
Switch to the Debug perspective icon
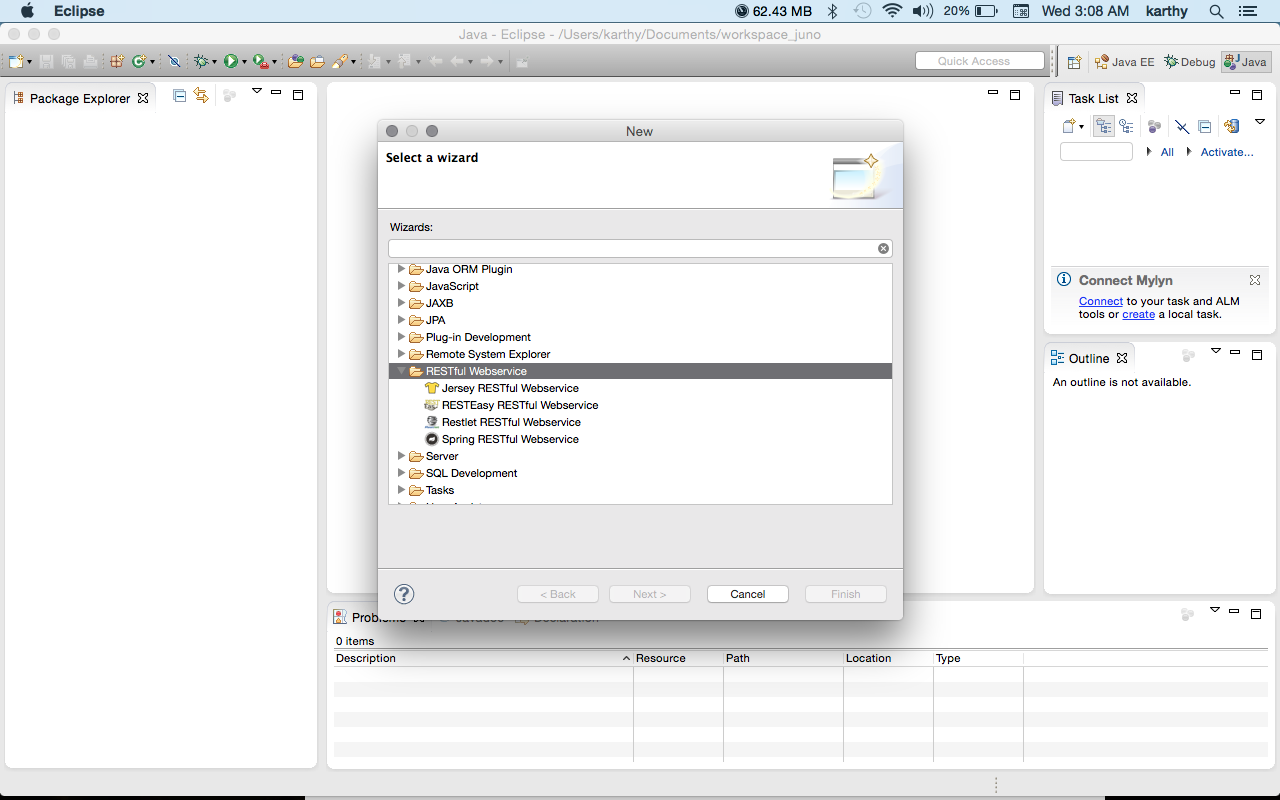(x=1189, y=61)
